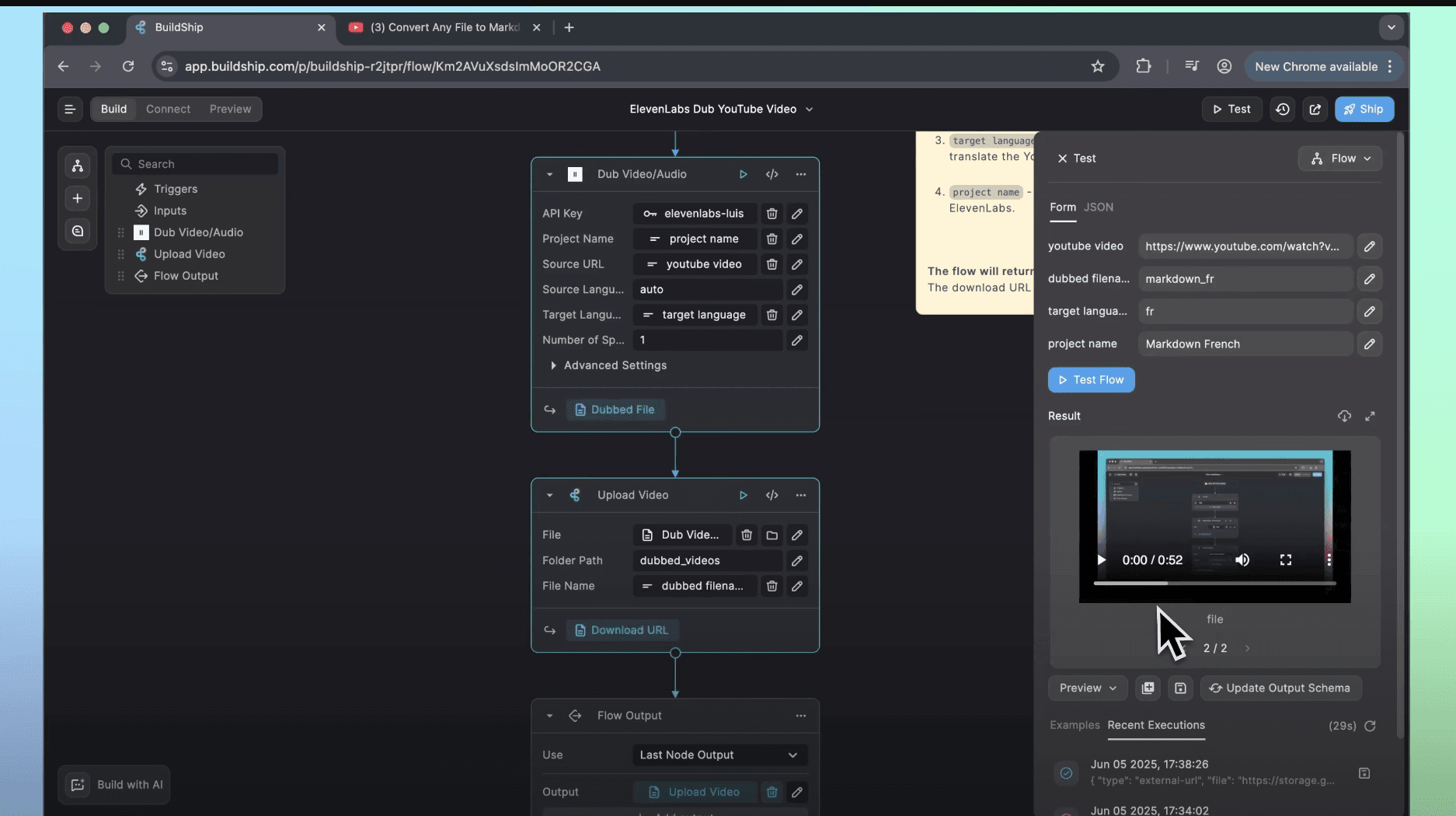Play the result video

[1100, 560]
